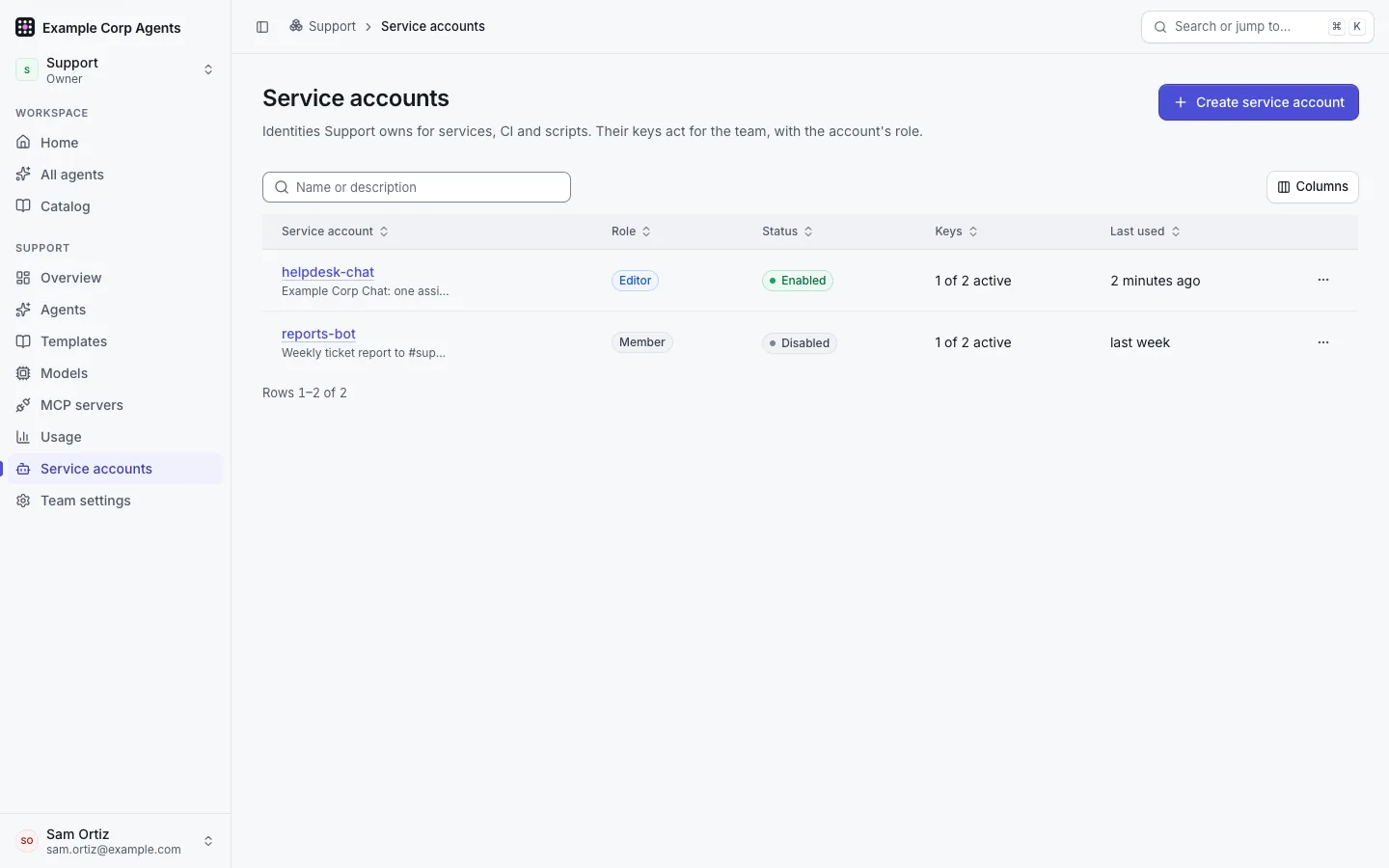Click the Usage bar chart icon

[23, 437]
